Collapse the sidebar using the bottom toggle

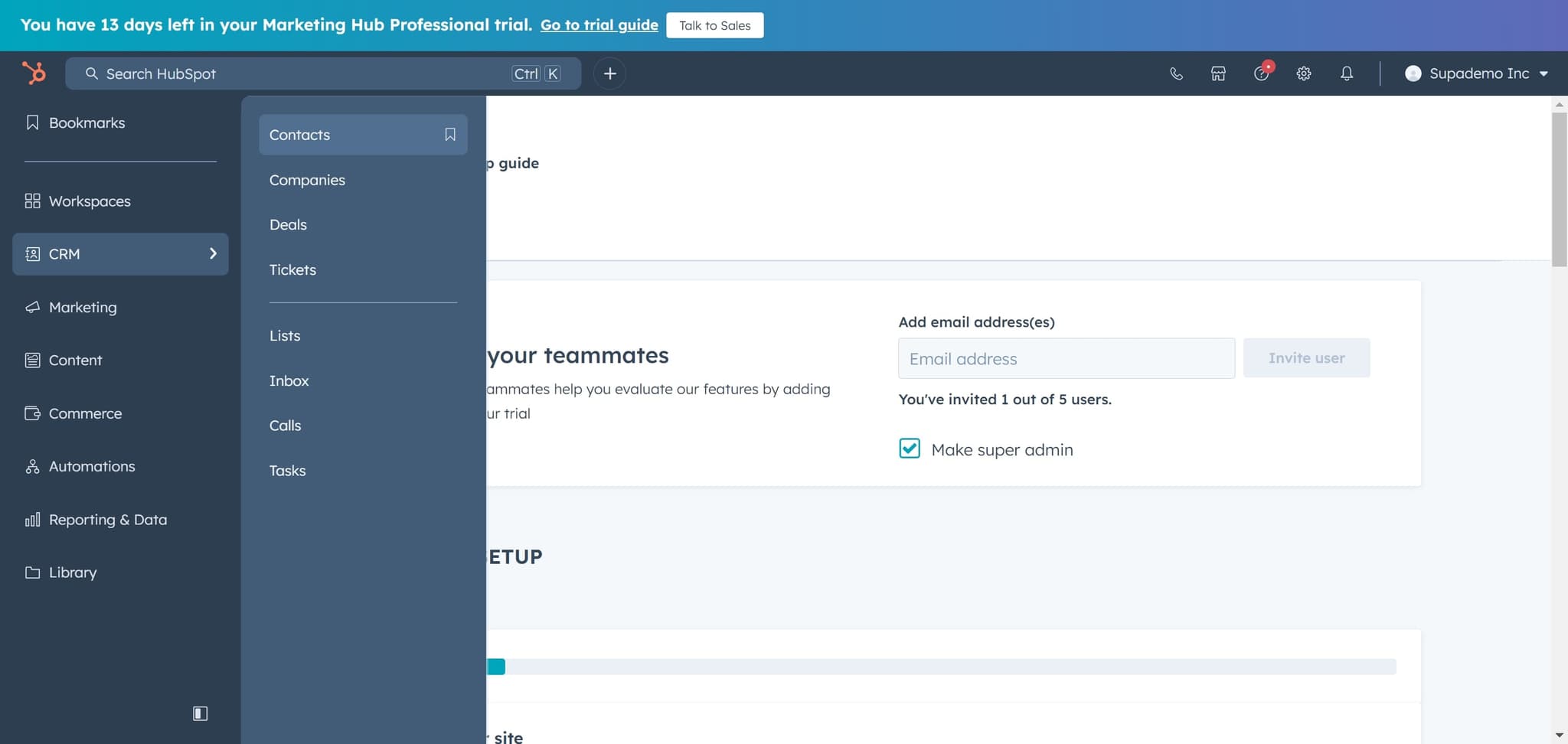[200, 713]
